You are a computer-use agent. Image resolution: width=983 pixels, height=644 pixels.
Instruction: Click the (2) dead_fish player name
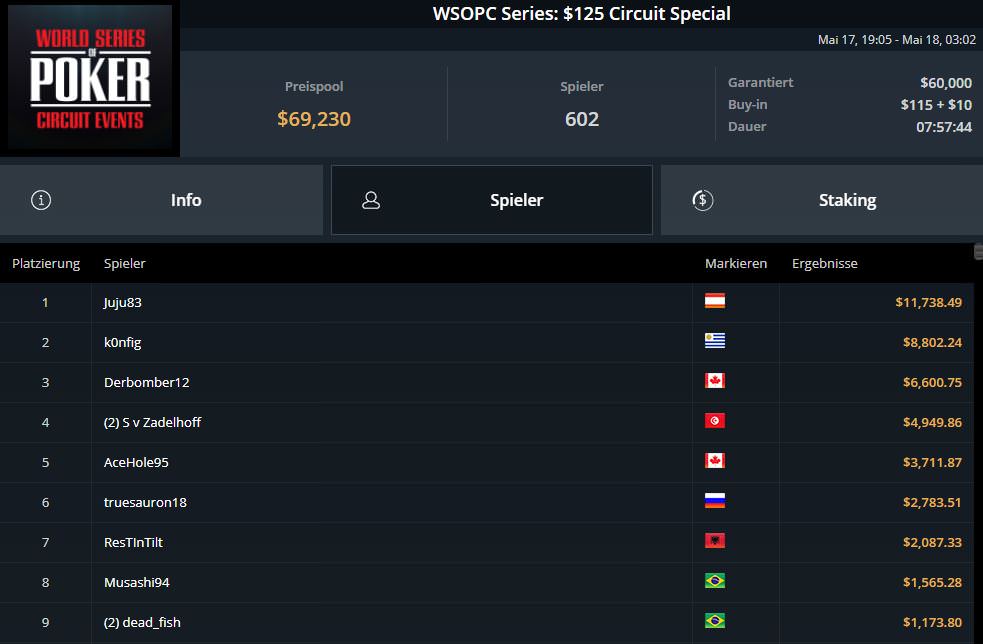tap(142, 622)
